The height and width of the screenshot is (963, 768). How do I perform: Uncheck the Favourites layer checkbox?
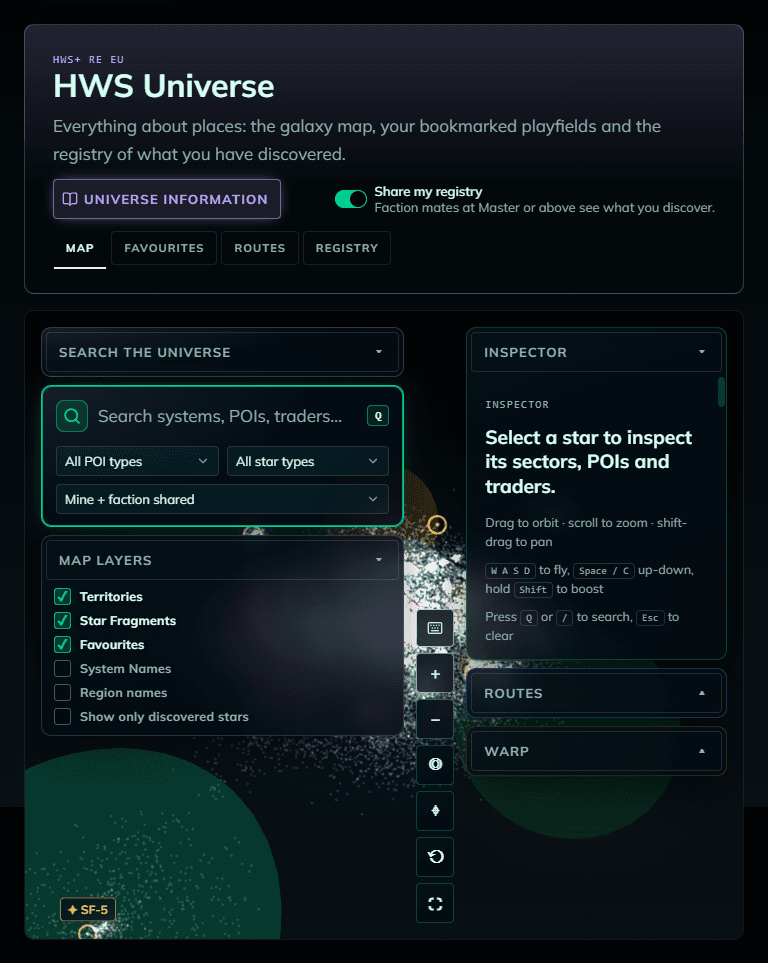[x=62, y=644]
